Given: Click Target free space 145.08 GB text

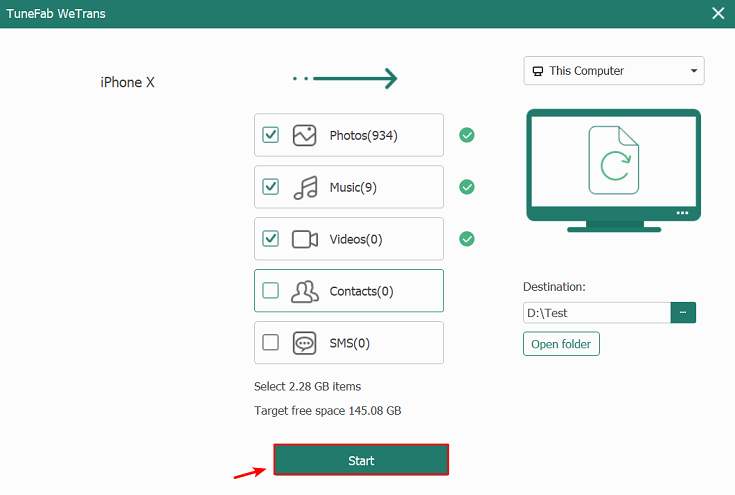Looking at the screenshot, I should (328, 411).
